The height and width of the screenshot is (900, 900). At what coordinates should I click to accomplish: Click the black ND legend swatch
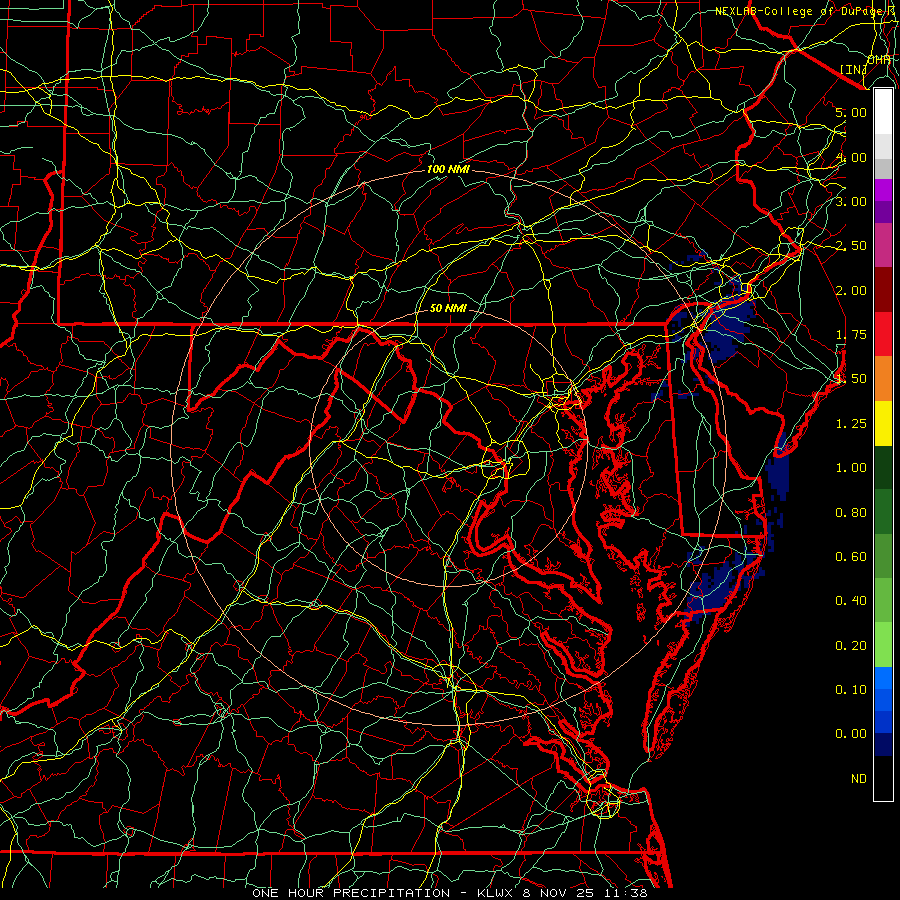coord(883,778)
